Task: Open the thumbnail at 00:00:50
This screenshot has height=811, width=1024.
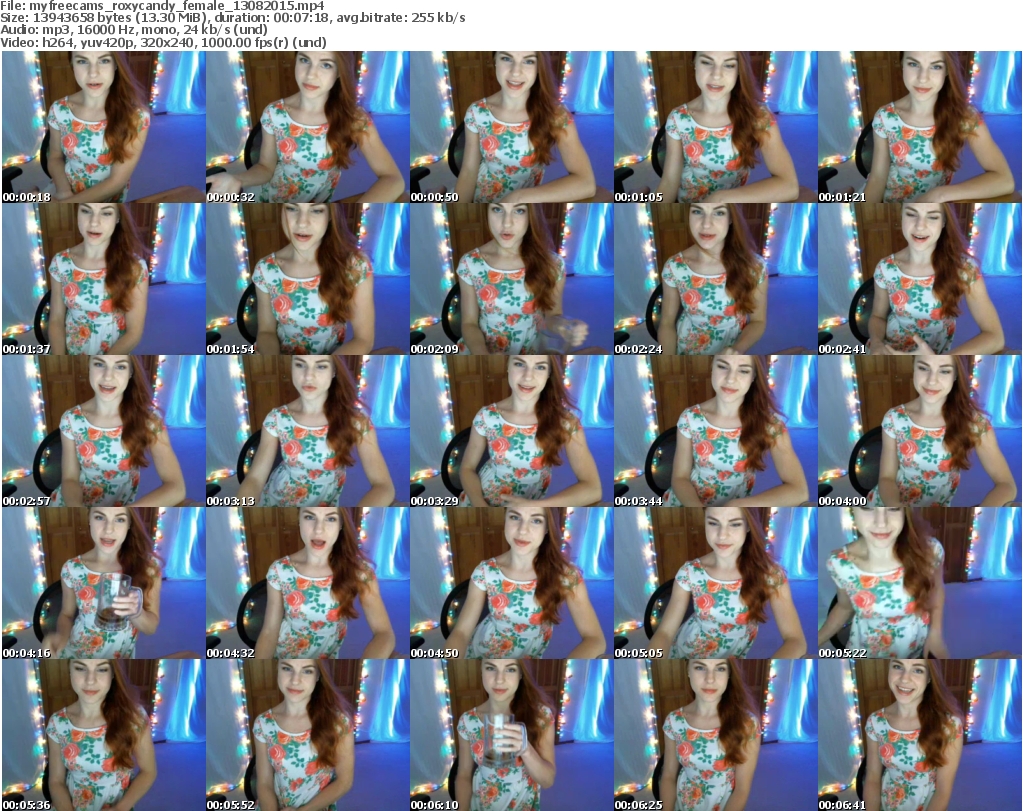Action: point(511,127)
